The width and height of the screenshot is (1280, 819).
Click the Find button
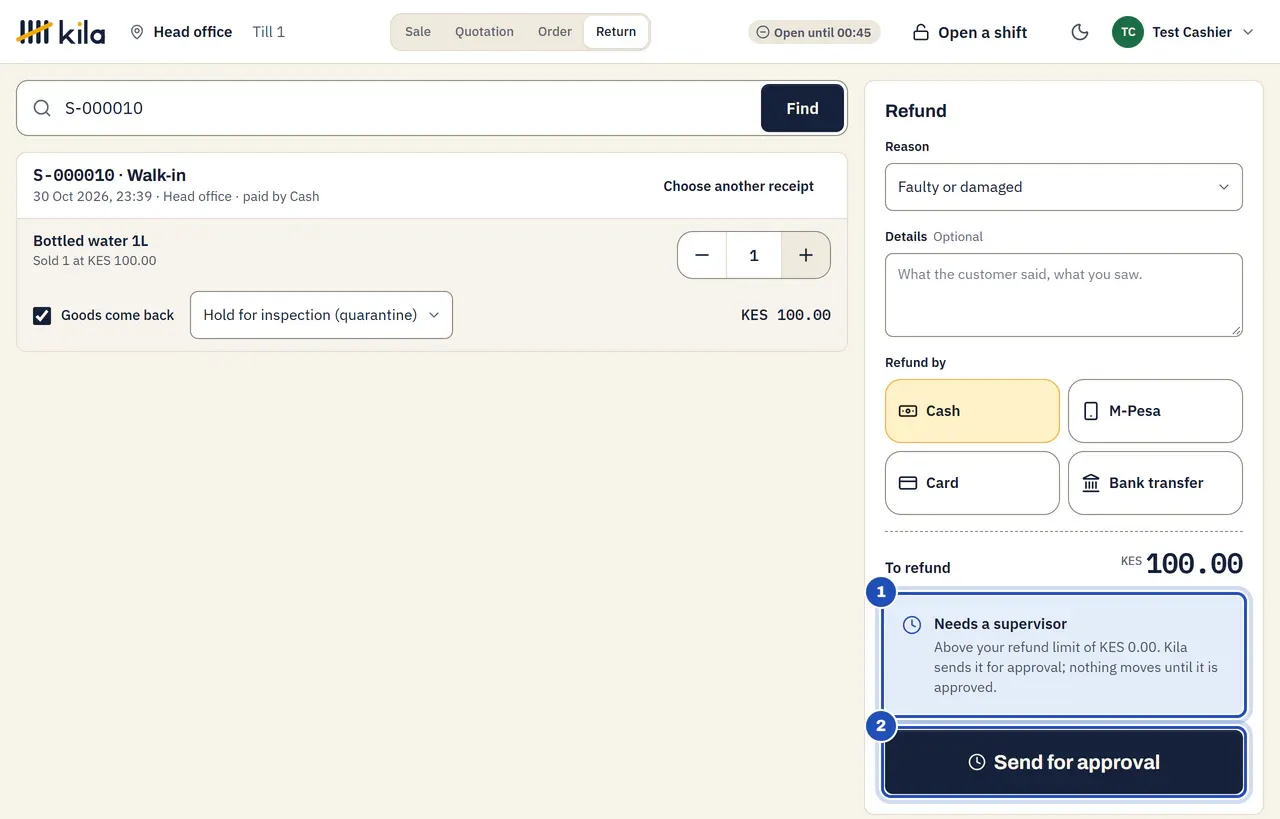pyautogui.click(x=802, y=108)
